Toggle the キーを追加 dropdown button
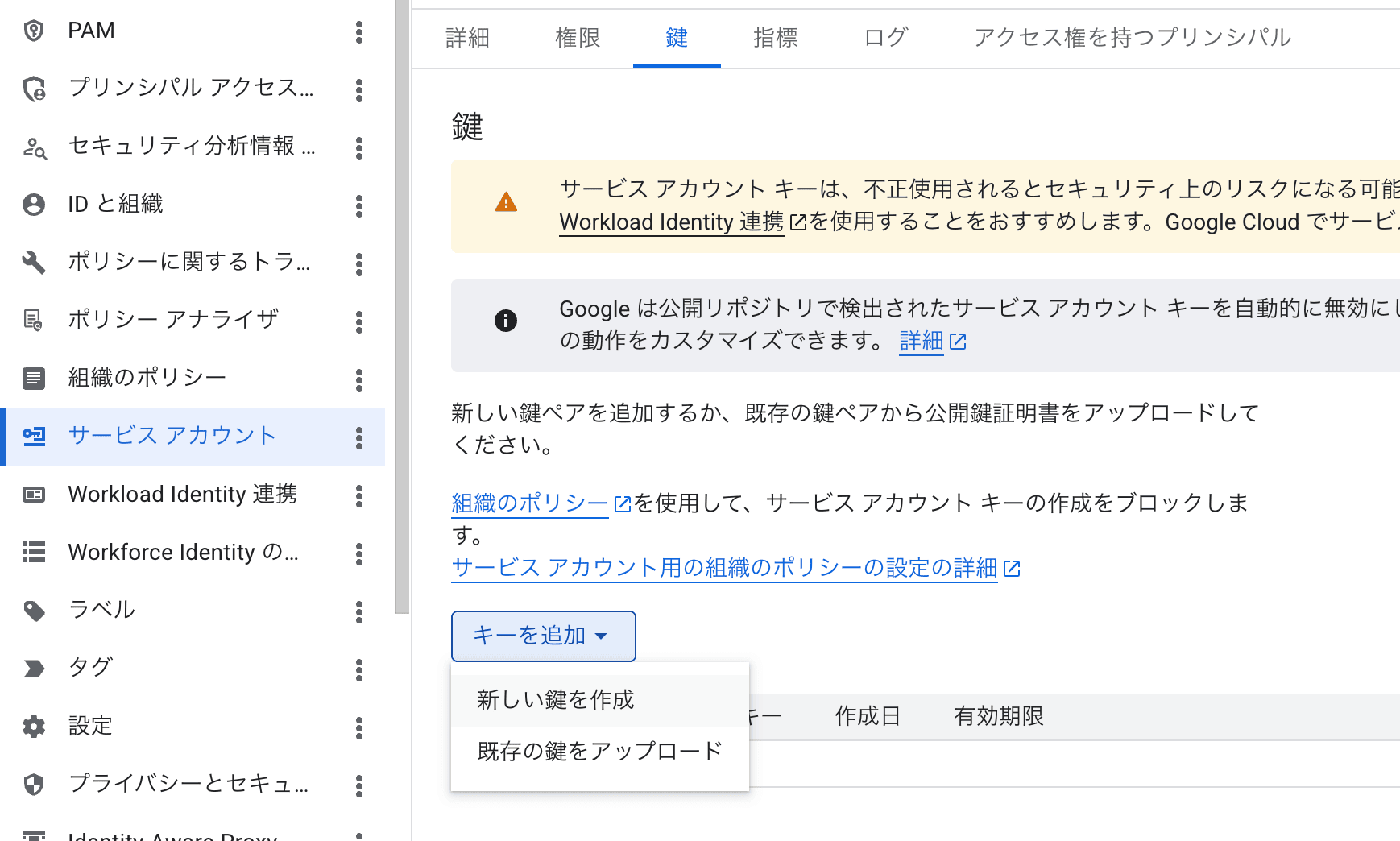 [x=544, y=636]
